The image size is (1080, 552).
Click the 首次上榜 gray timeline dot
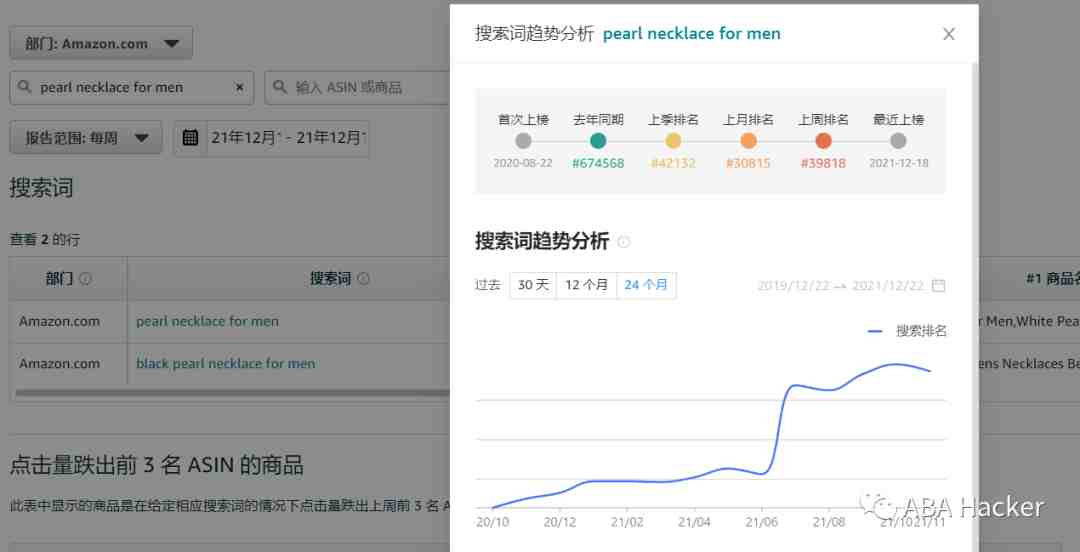tap(523, 141)
